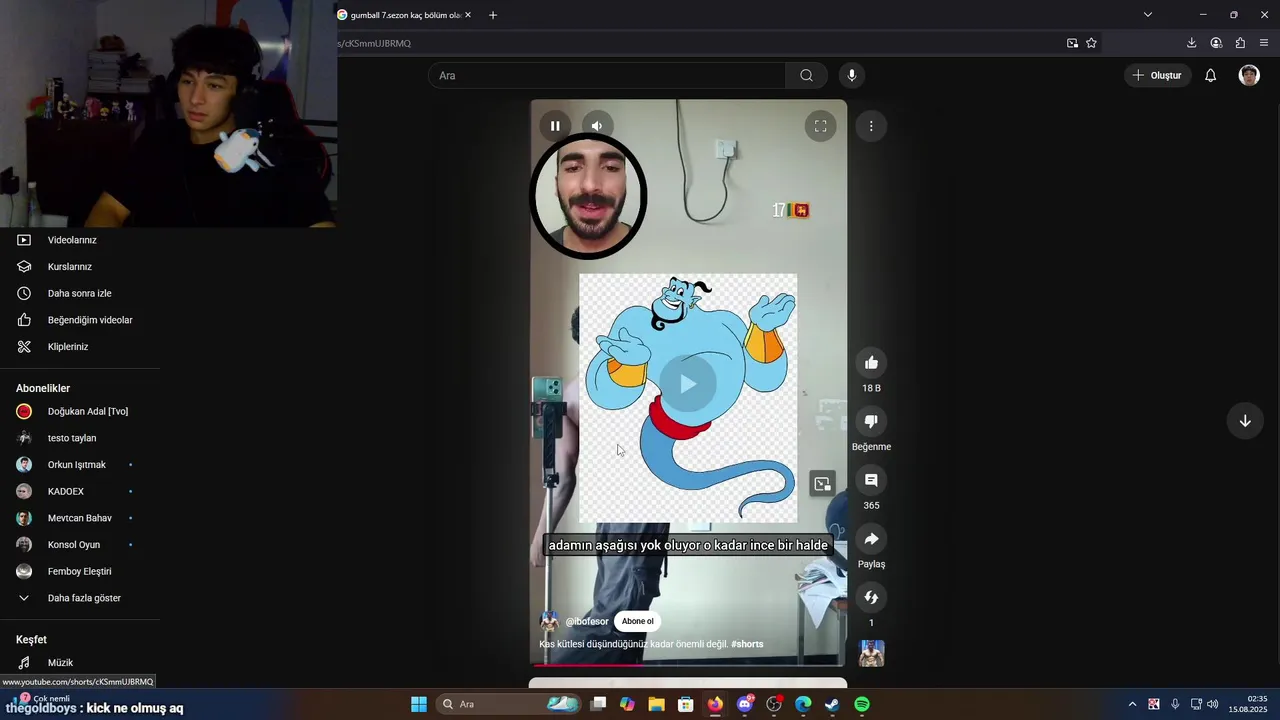
Task: Open OBS Studio from the taskbar
Action: point(774,704)
